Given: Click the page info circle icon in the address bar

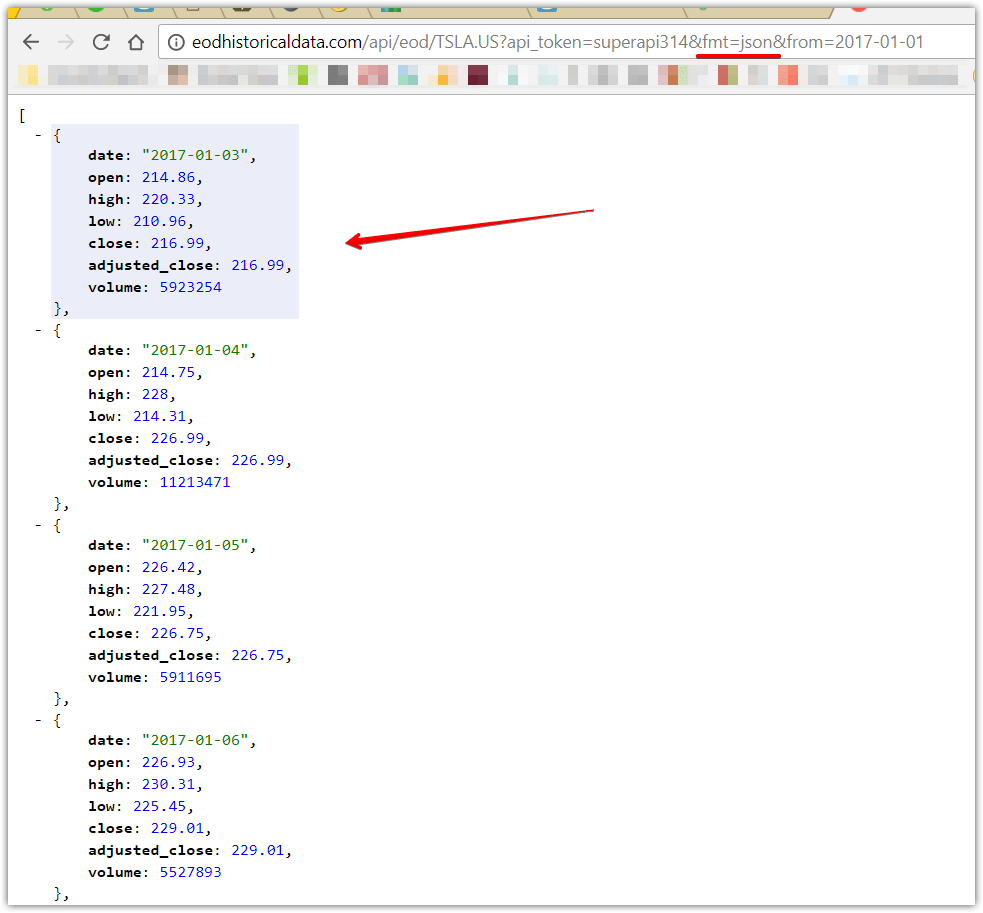Looking at the screenshot, I should 175,42.
